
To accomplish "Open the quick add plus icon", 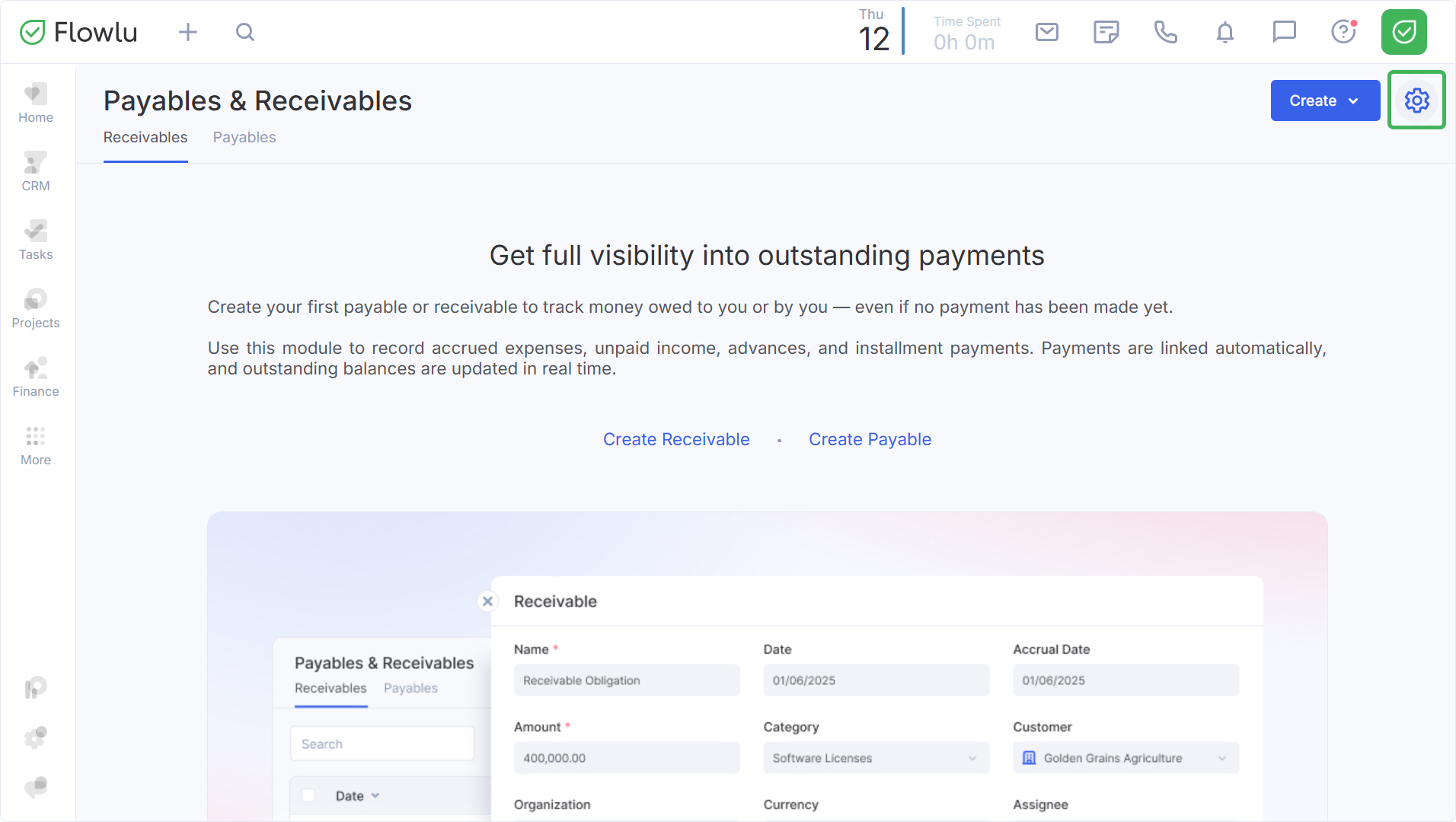I will pos(187,32).
